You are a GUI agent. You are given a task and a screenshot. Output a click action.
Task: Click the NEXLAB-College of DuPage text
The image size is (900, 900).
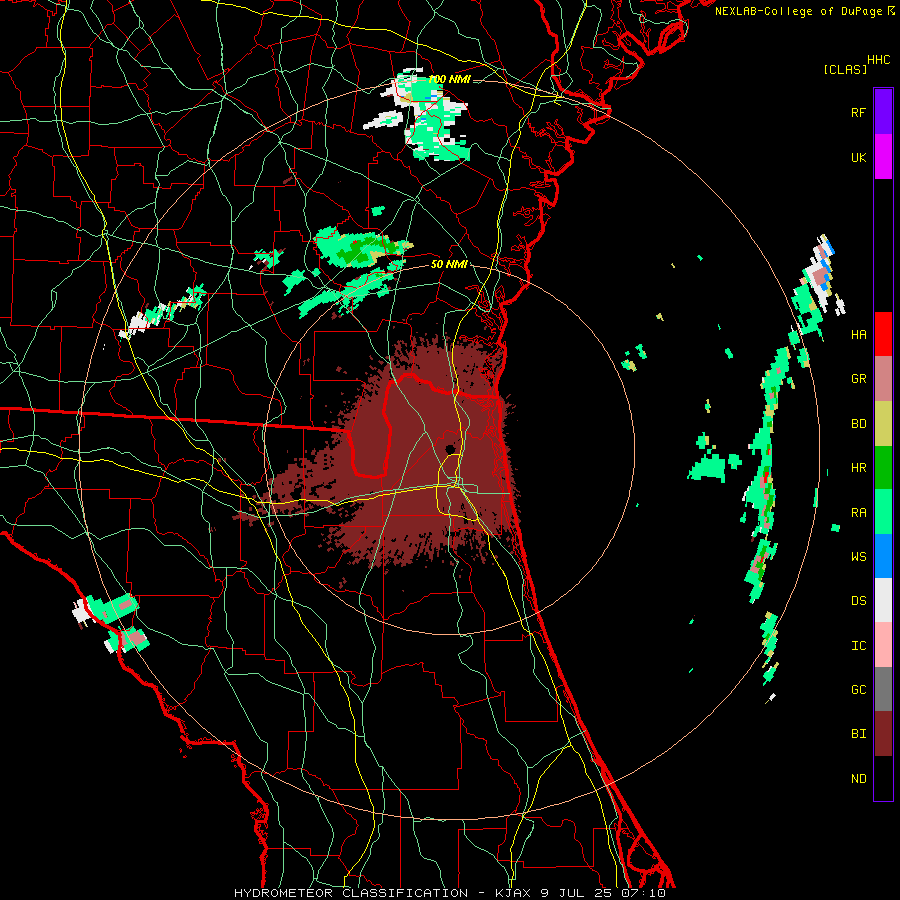click(800, 11)
